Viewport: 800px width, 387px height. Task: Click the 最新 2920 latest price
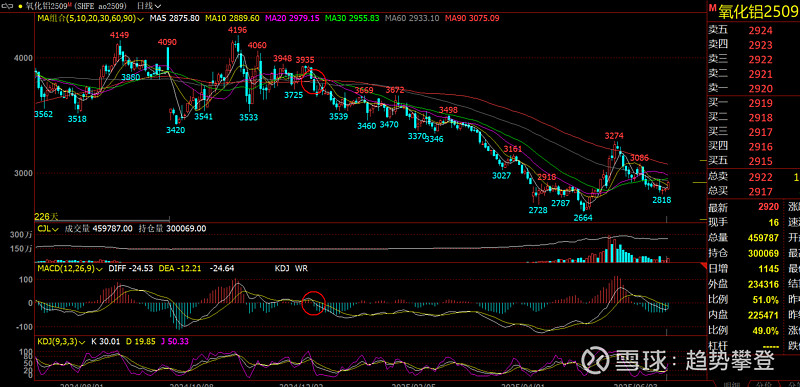pos(768,207)
